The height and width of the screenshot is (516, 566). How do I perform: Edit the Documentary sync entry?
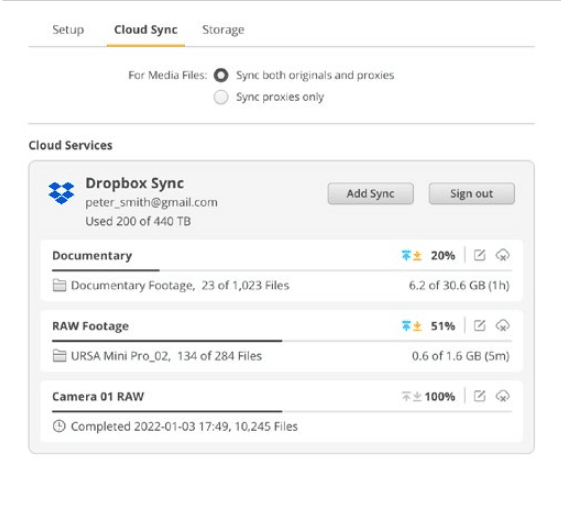(x=479, y=255)
